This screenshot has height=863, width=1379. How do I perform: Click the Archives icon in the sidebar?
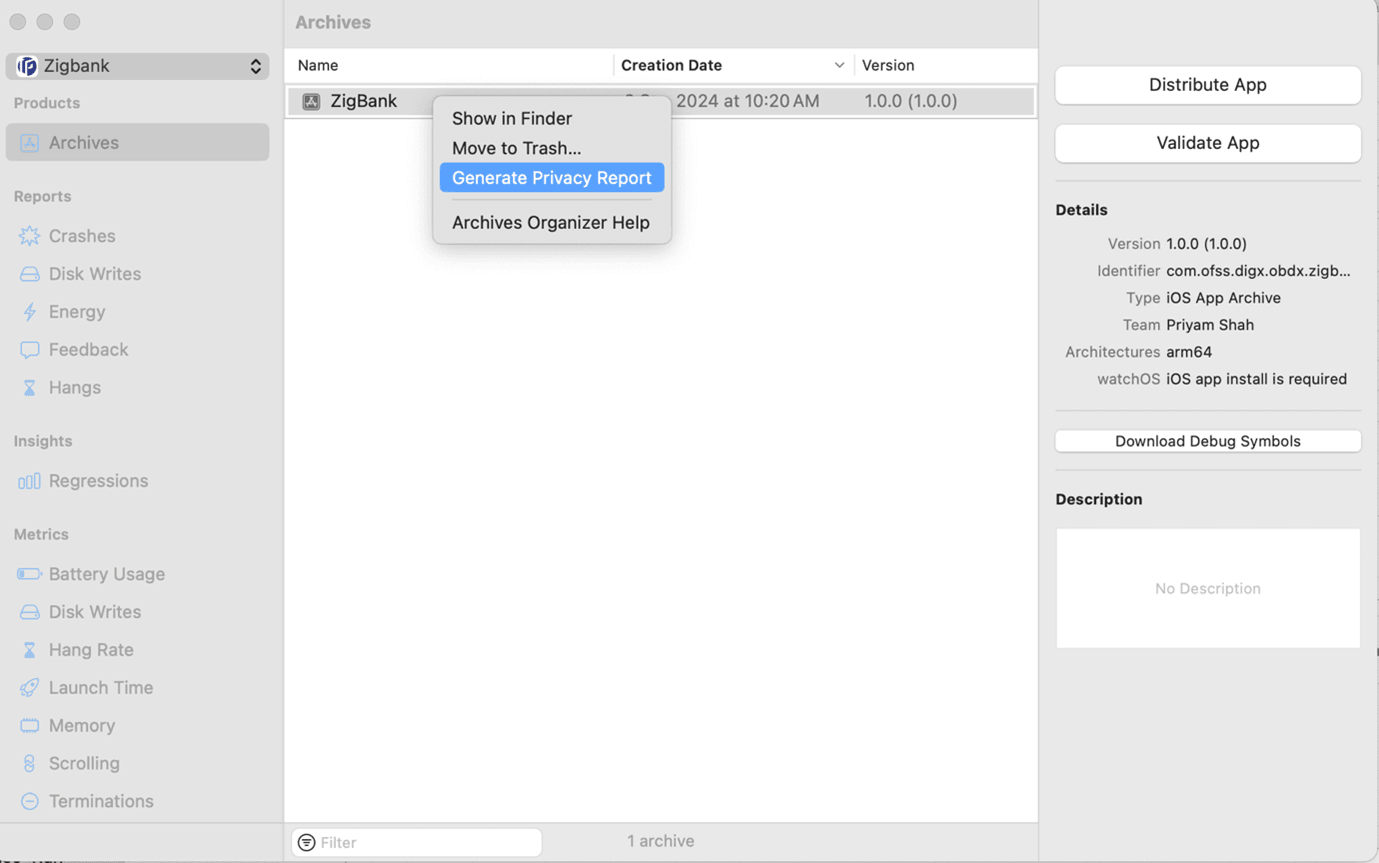(x=30, y=143)
